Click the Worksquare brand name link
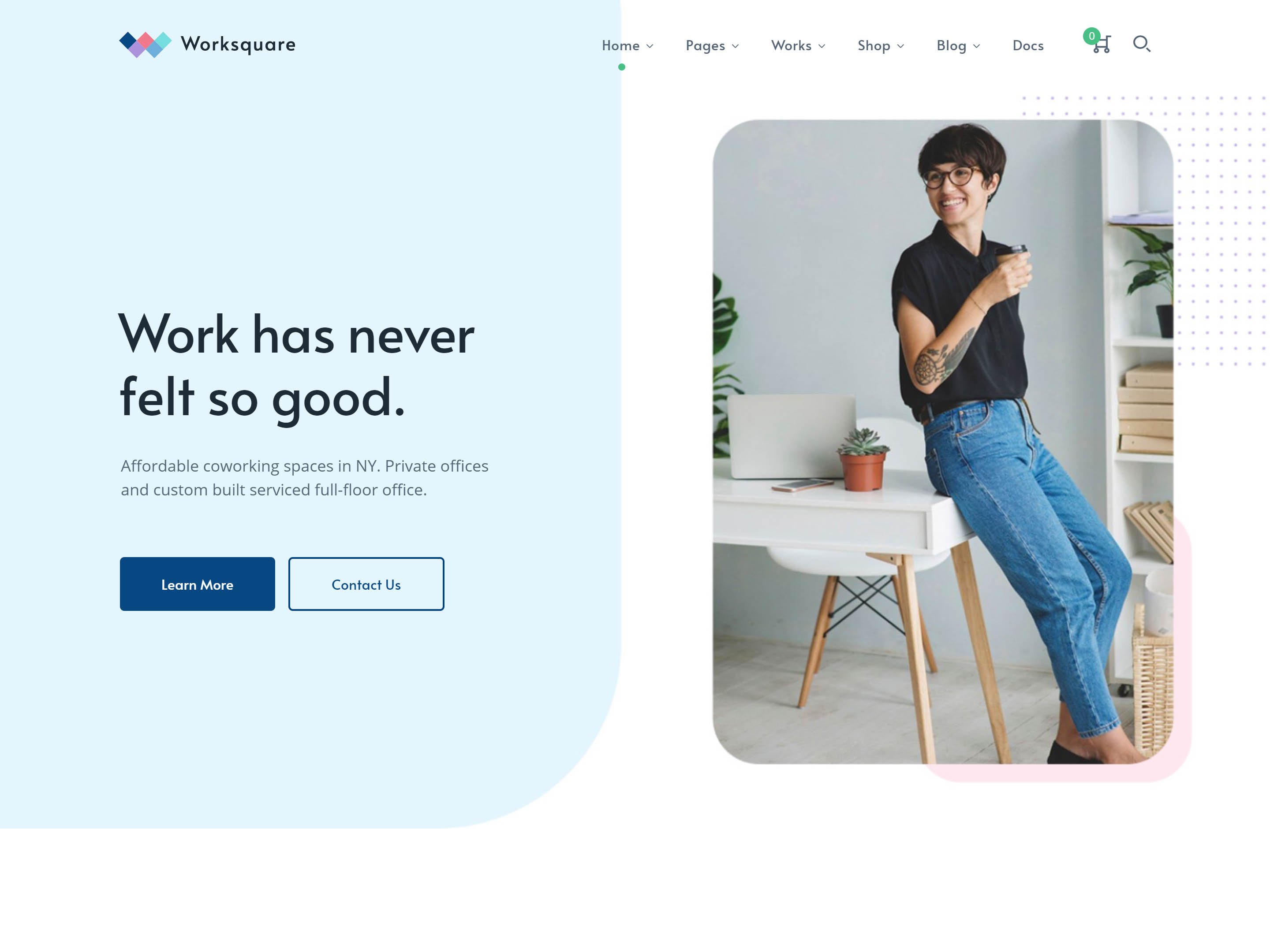The width and height of the screenshot is (1270, 952). click(x=238, y=45)
